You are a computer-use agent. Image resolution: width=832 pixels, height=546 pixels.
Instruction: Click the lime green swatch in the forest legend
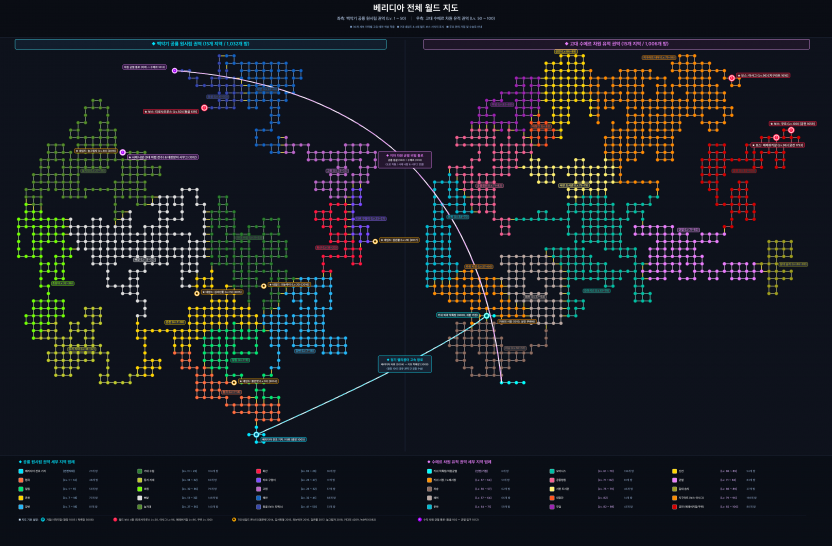pos(140,489)
